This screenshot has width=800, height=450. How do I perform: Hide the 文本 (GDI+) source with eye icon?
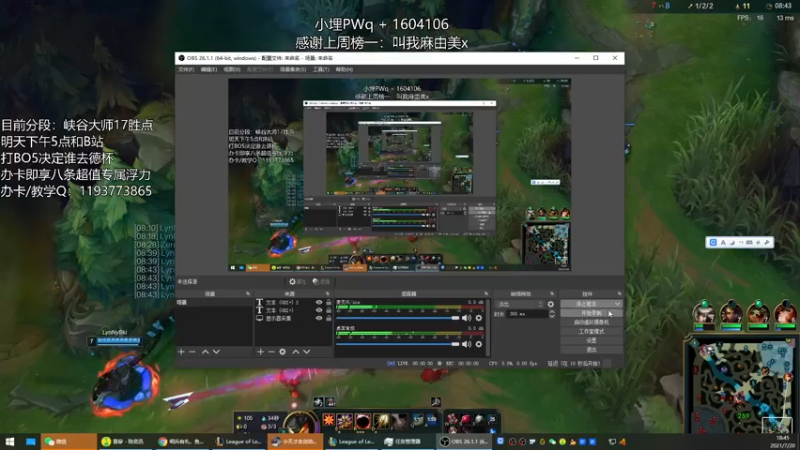pos(319,310)
